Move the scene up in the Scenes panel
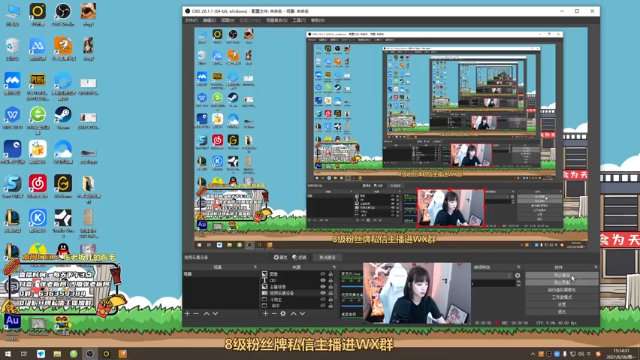Screen dimensions: 640x360 point(207,313)
